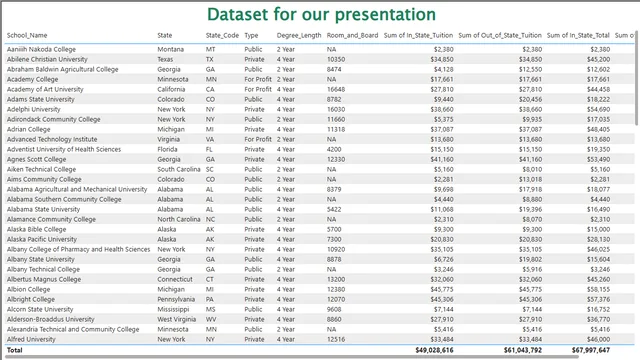Select the Academy College row name
Screen dimensions: 640x360
[32, 79]
